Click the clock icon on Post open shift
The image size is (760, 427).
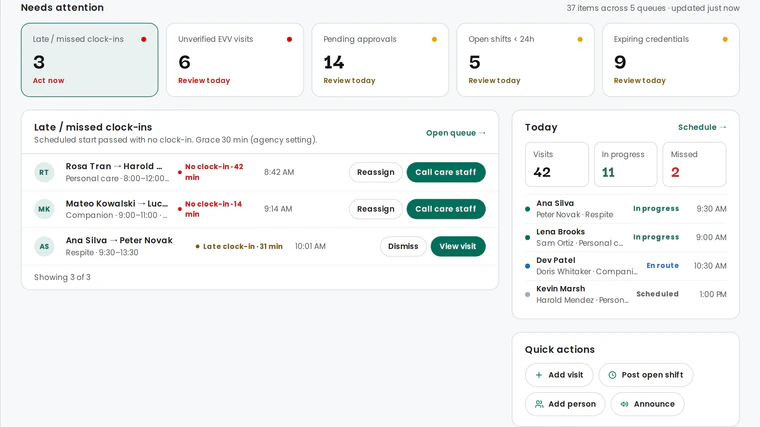point(612,375)
